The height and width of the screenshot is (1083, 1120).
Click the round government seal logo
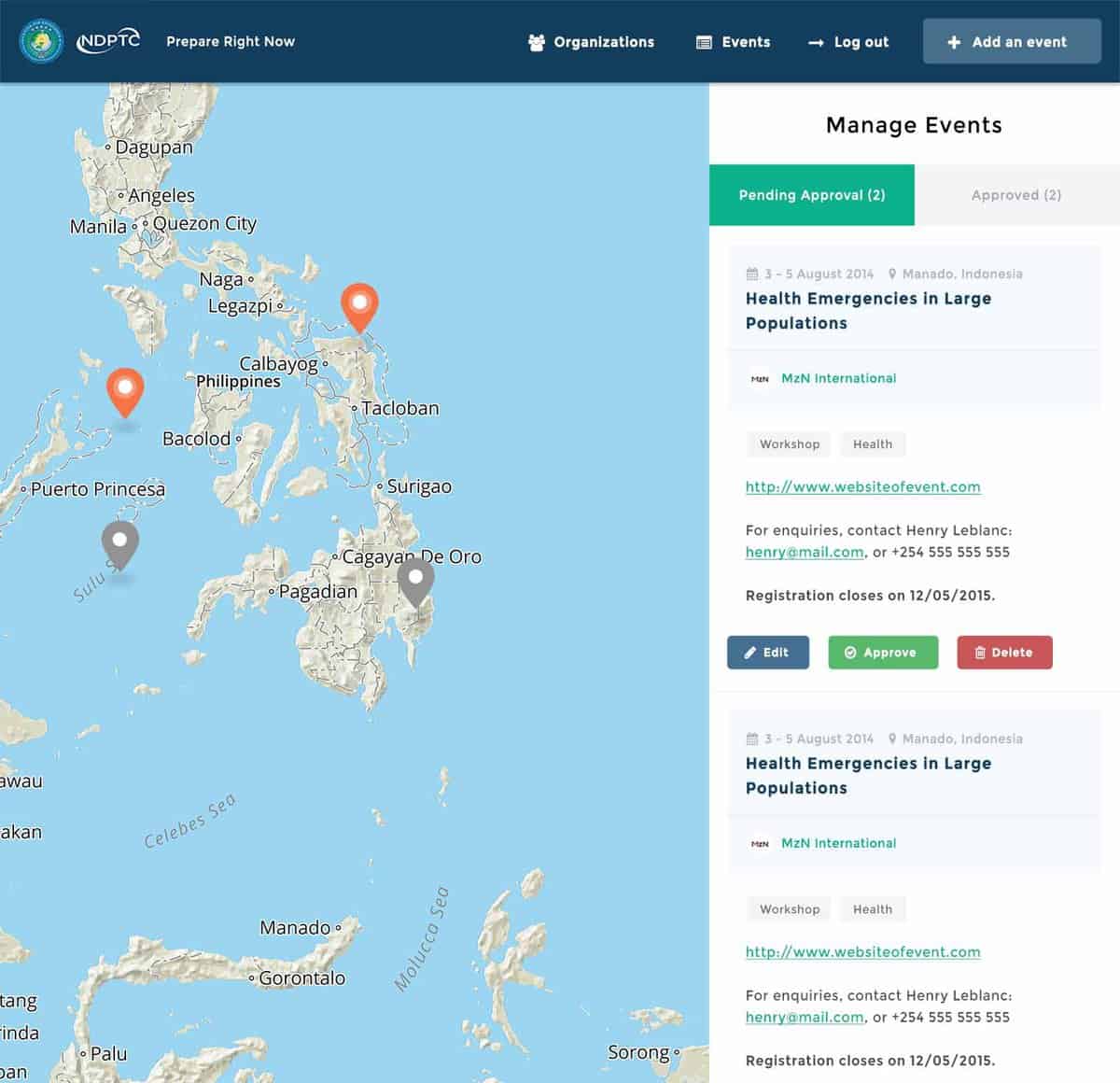click(42, 42)
